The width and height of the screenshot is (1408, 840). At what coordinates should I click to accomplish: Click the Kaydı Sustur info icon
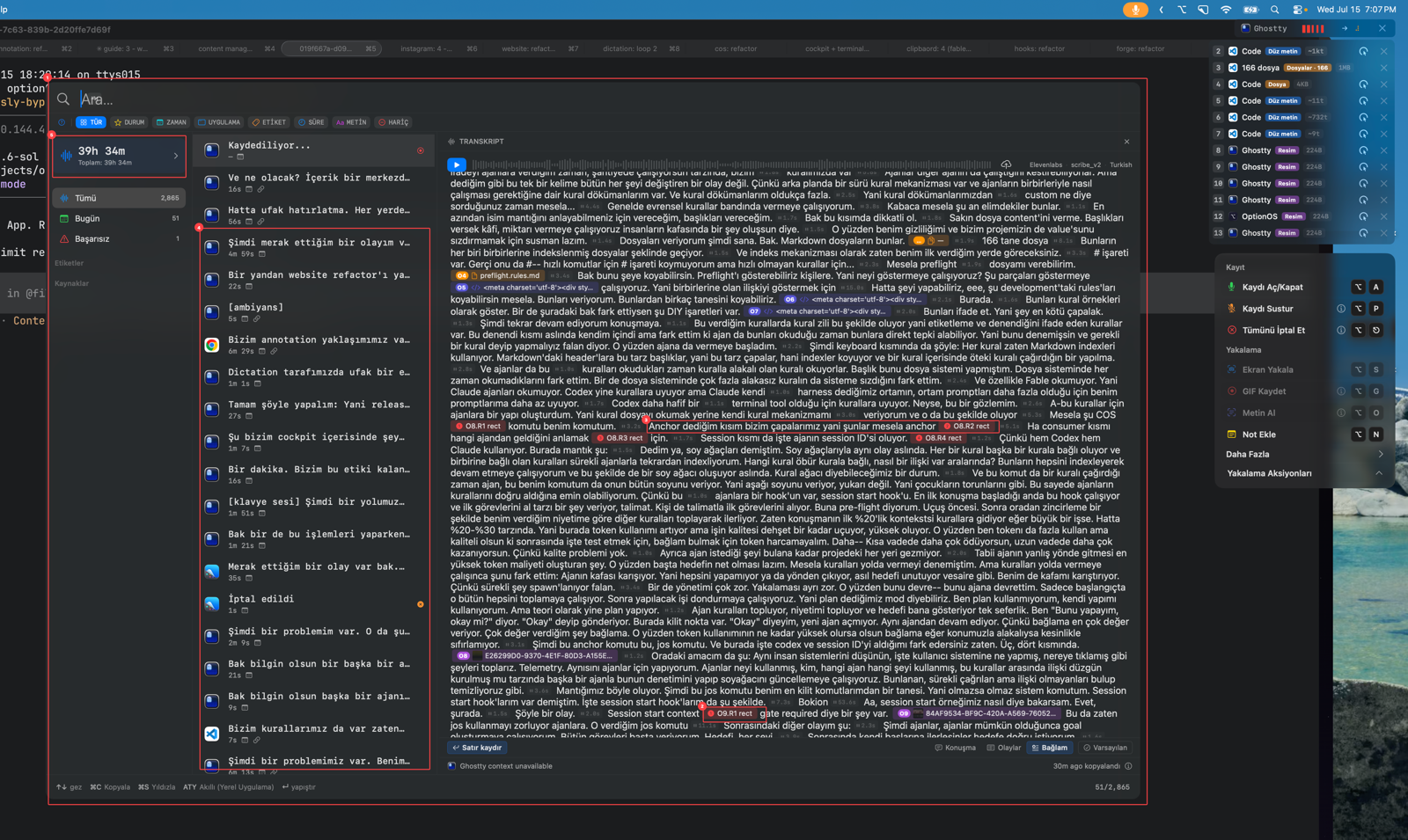pyautogui.click(x=1340, y=309)
